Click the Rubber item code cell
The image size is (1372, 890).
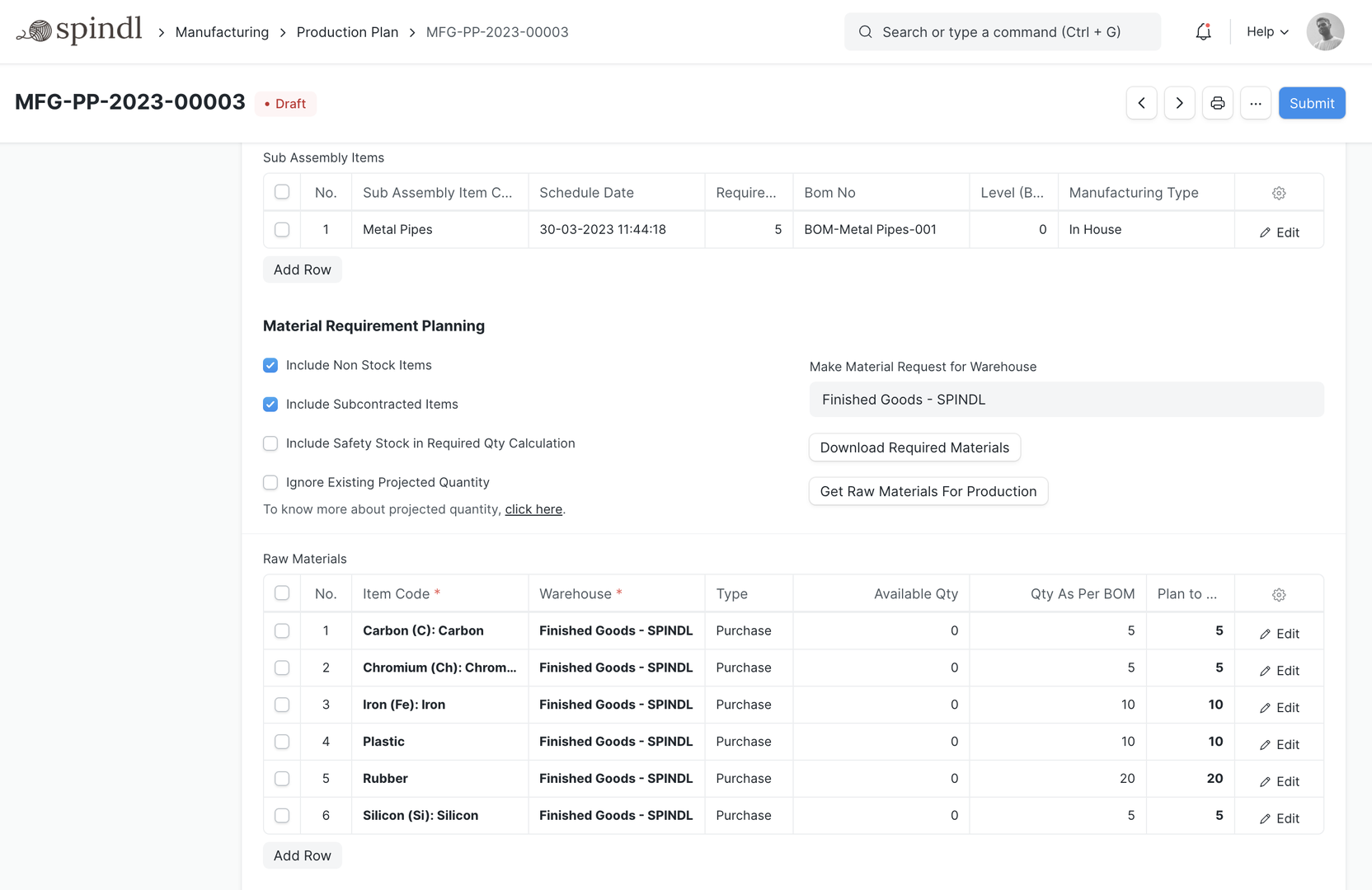point(439,779)
